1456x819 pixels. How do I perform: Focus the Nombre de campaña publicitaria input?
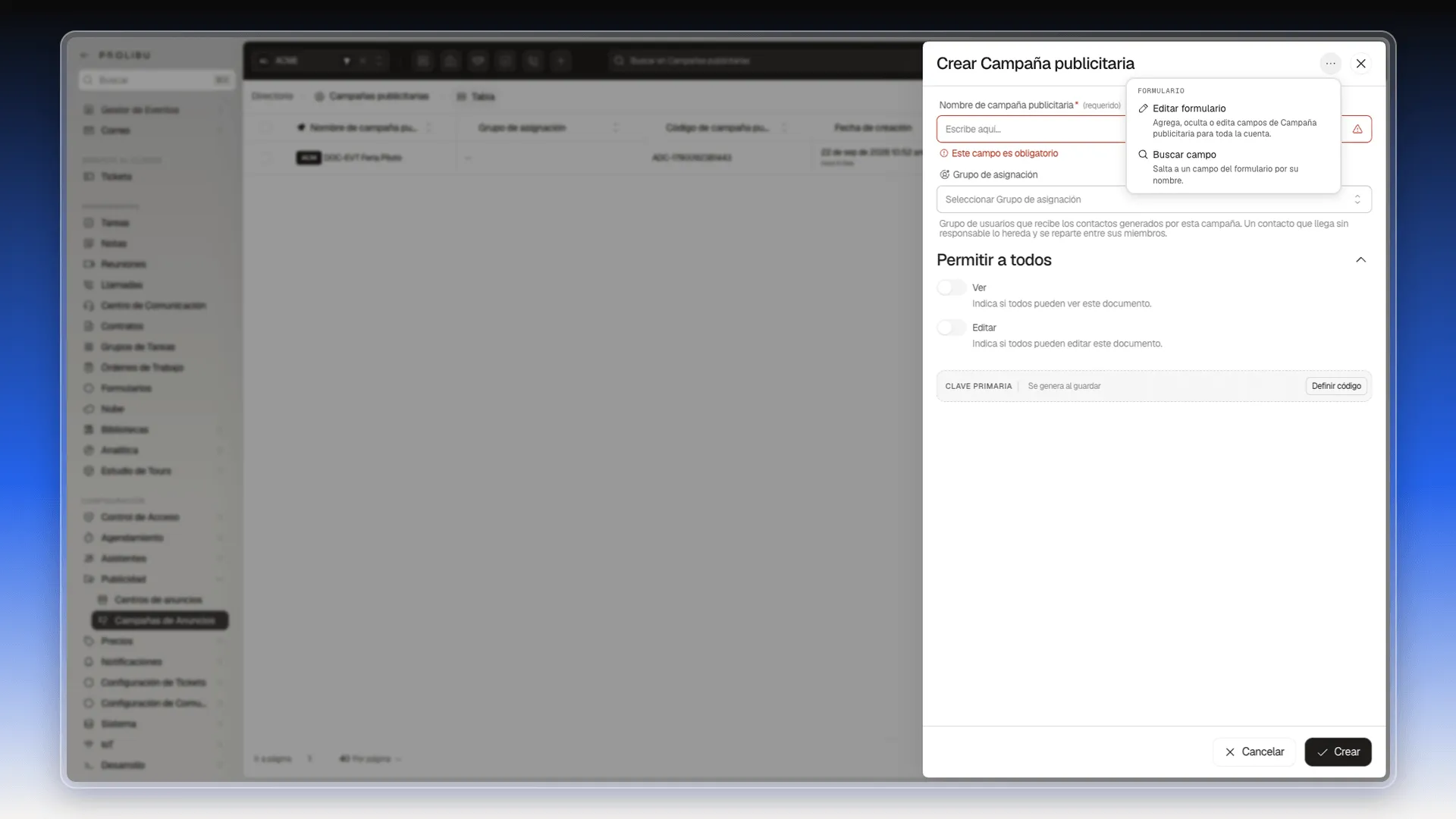coord(1031,129)
